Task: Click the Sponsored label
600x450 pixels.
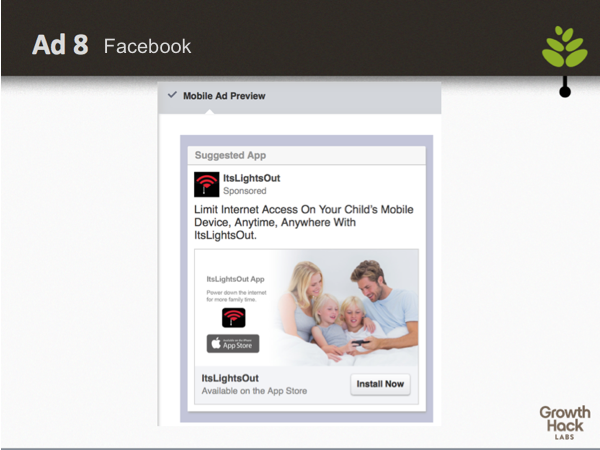Action: [245, 191]
